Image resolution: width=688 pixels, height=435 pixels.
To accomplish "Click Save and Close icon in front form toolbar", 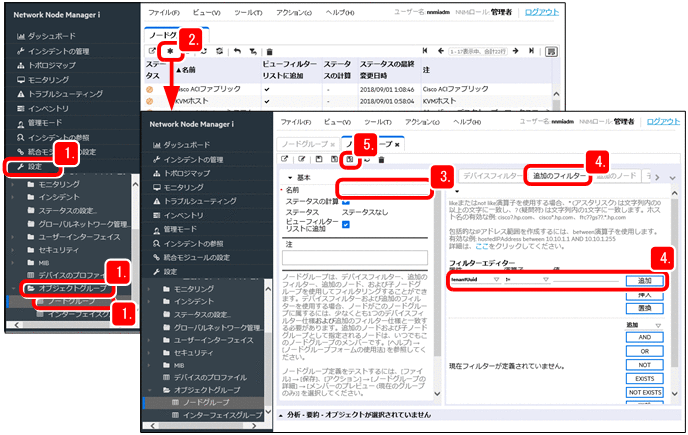I will click(350, 159).
